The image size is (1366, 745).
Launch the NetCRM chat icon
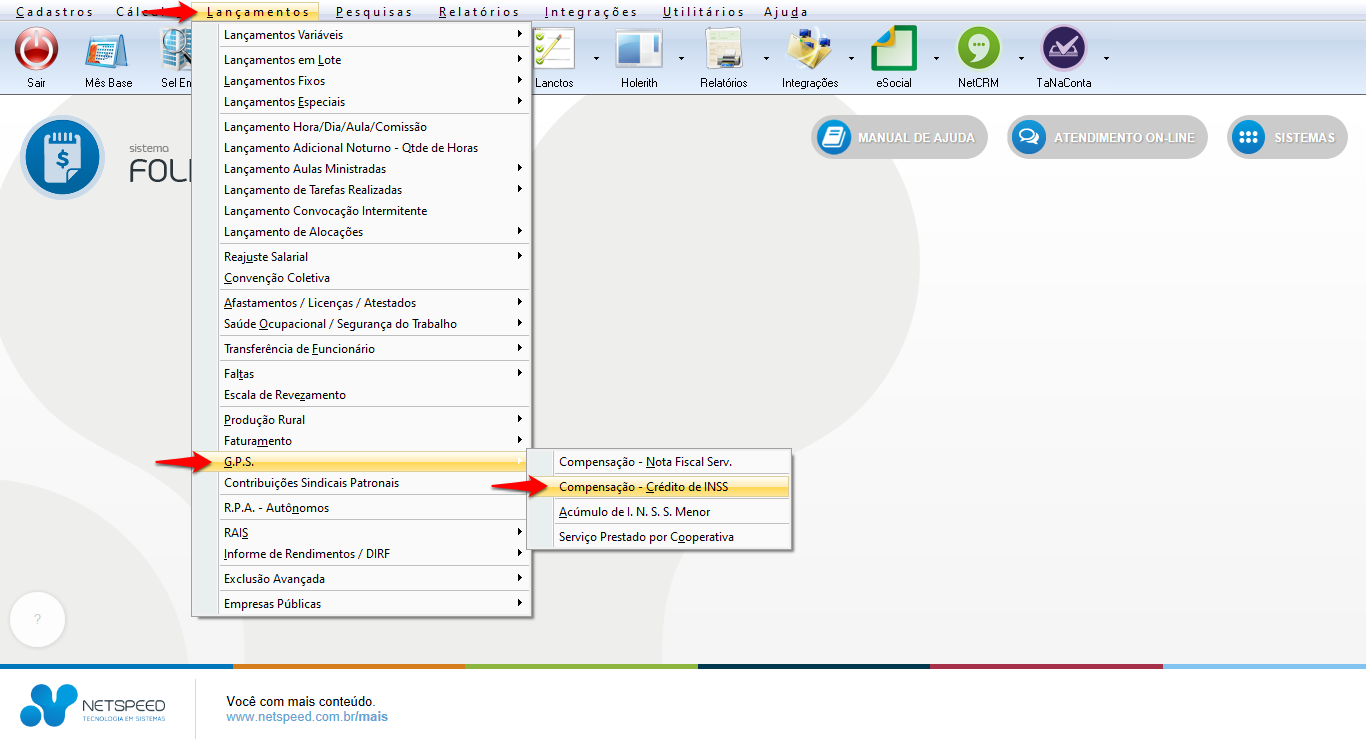coord(978,49)
